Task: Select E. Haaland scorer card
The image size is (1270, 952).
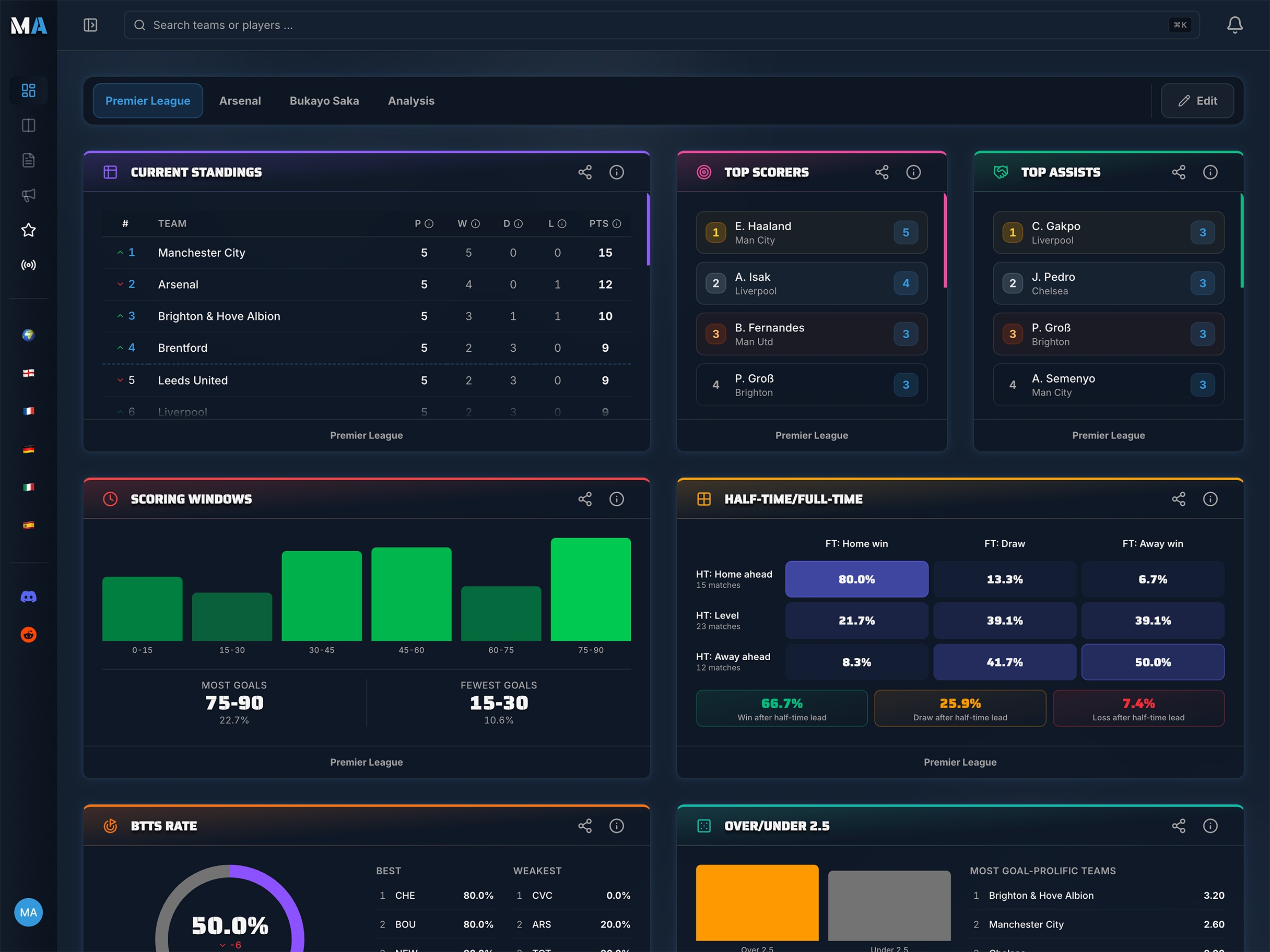Action: 812,232
